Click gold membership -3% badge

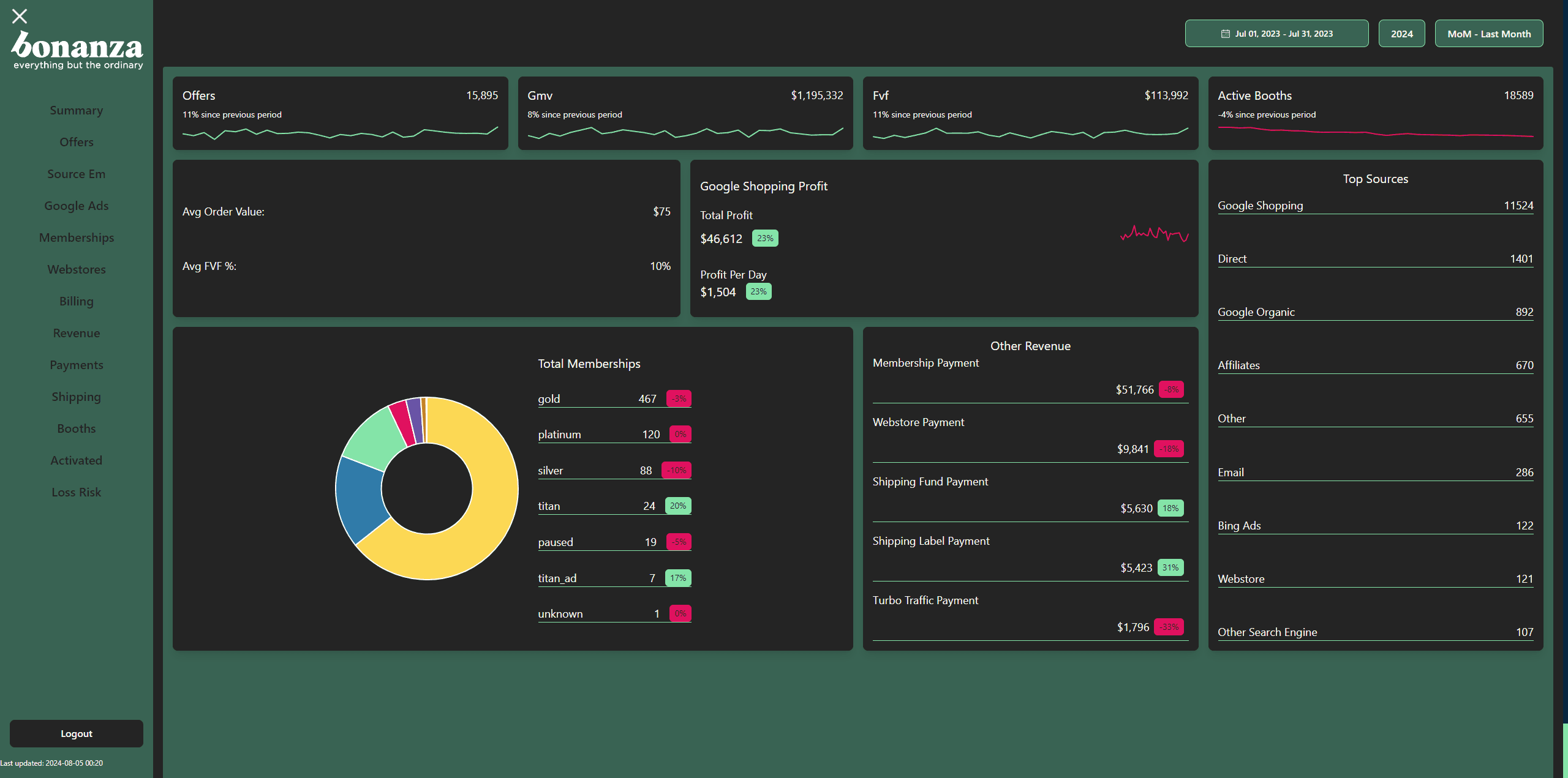(679, 398)
